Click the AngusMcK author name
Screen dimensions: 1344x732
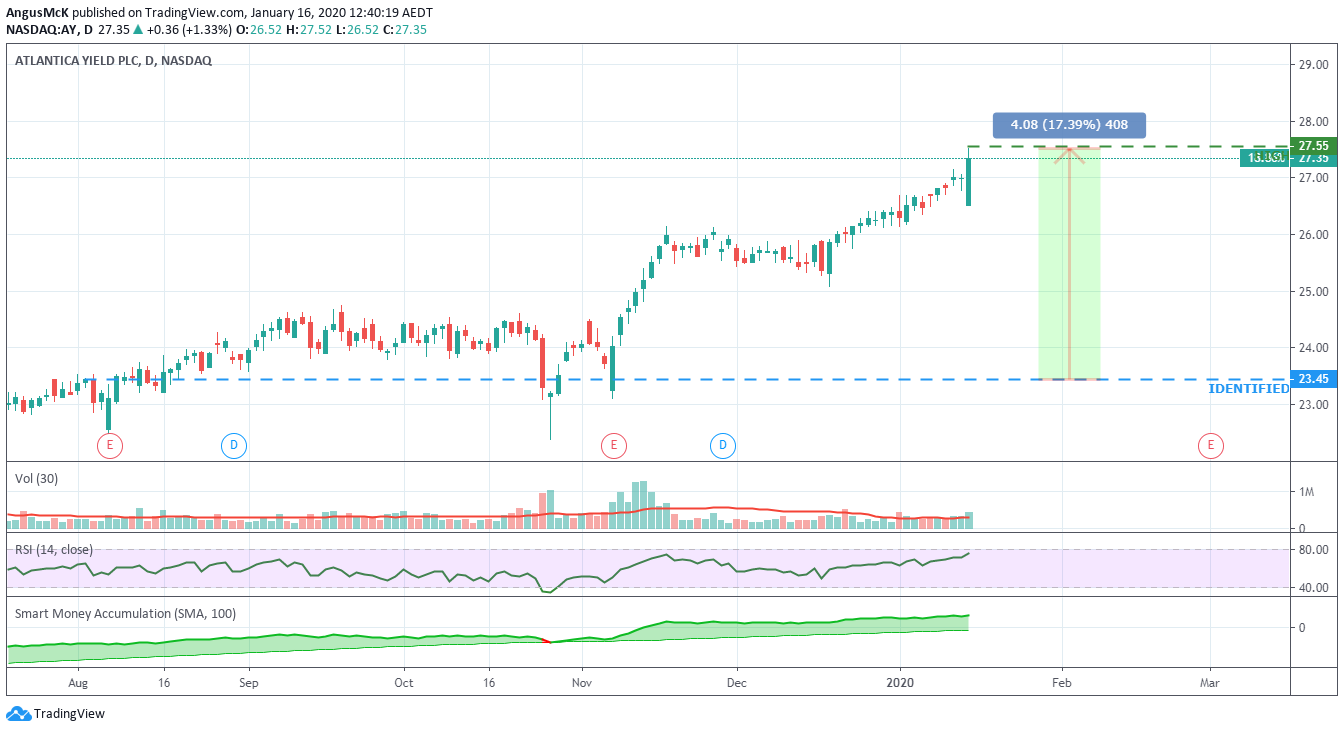pyautogui.click(x=36, y=13)
